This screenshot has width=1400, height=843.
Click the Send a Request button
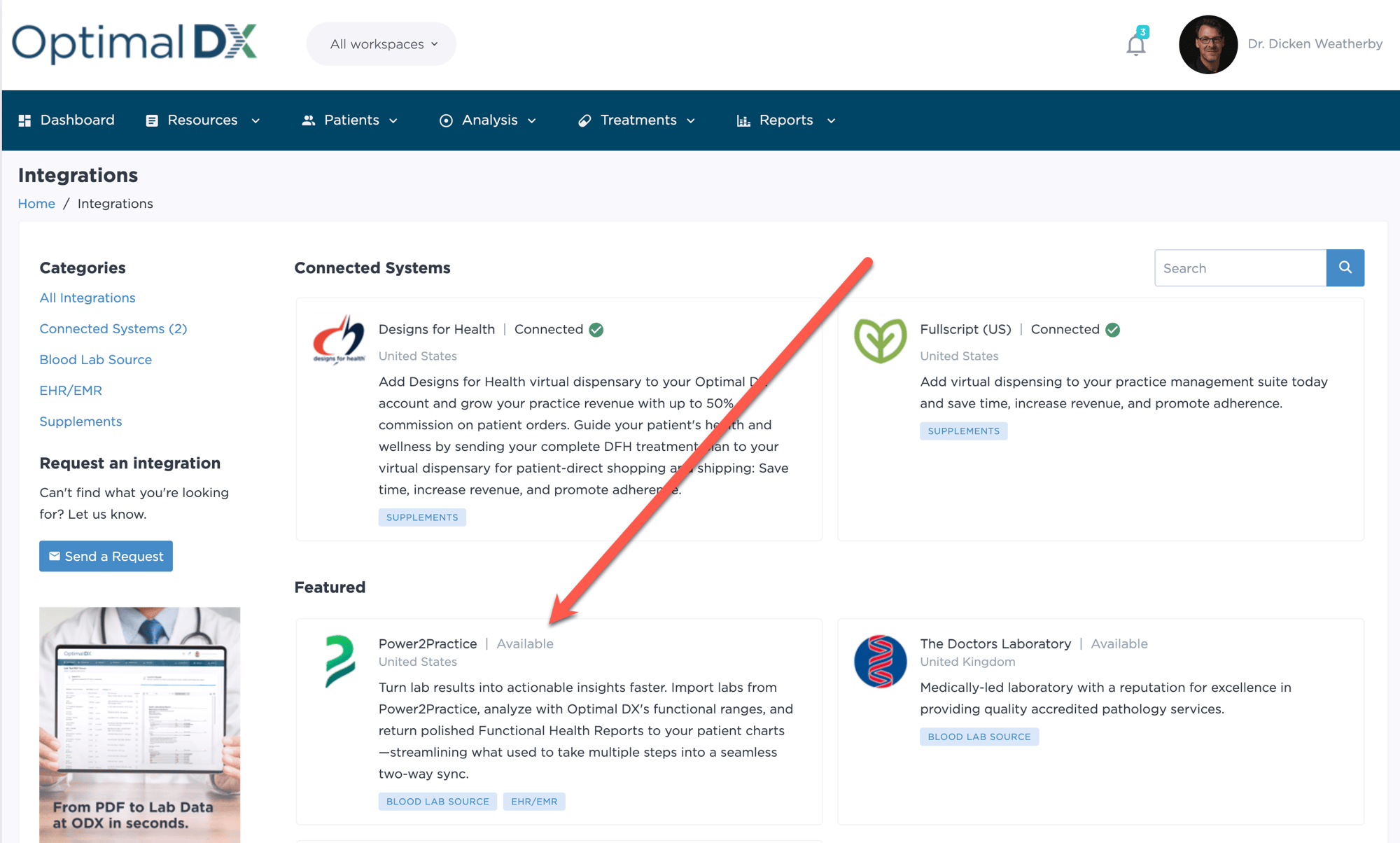coord(106,556)
